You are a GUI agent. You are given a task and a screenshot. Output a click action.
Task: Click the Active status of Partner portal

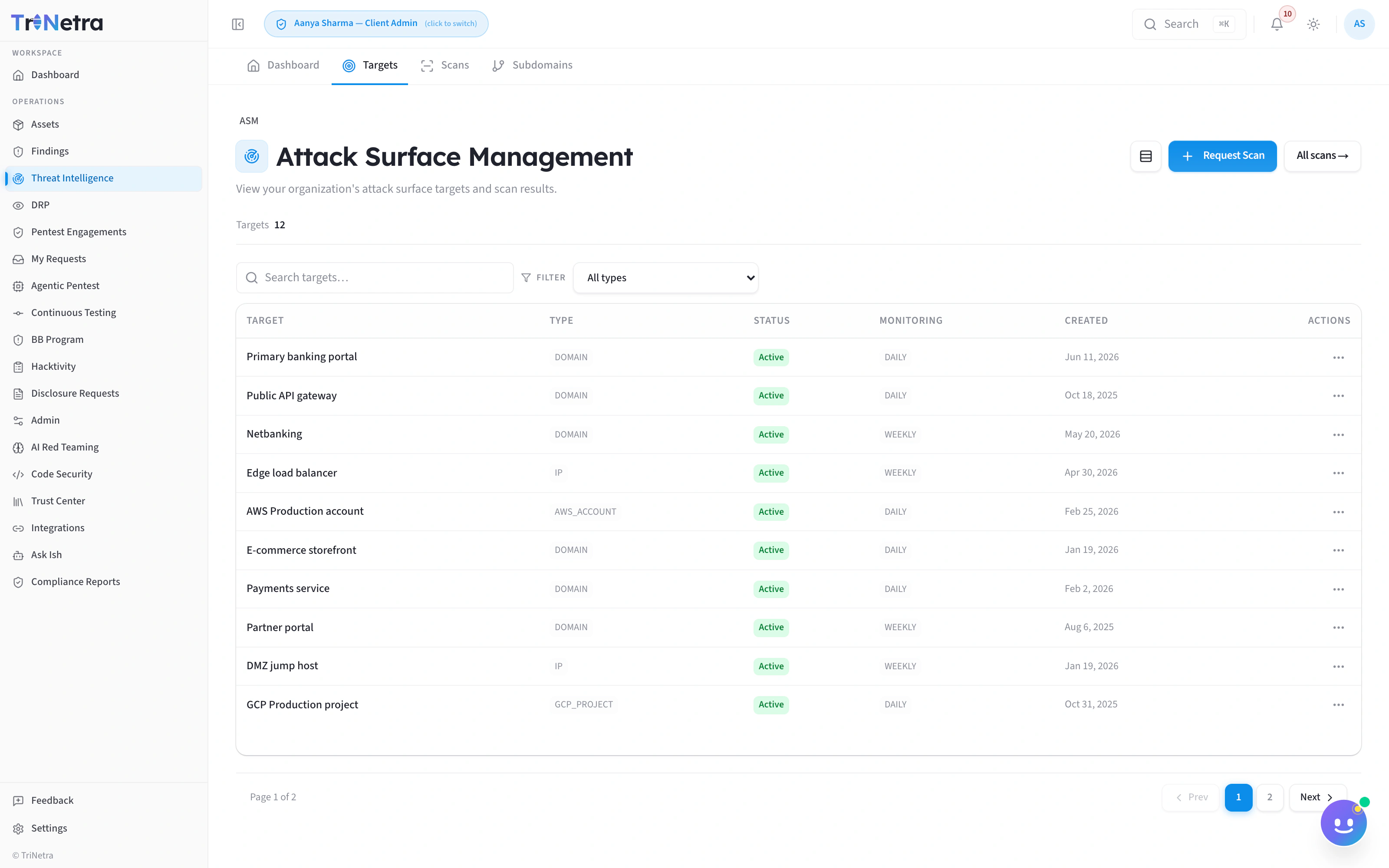pyautogui.click(x=771, y=628)
